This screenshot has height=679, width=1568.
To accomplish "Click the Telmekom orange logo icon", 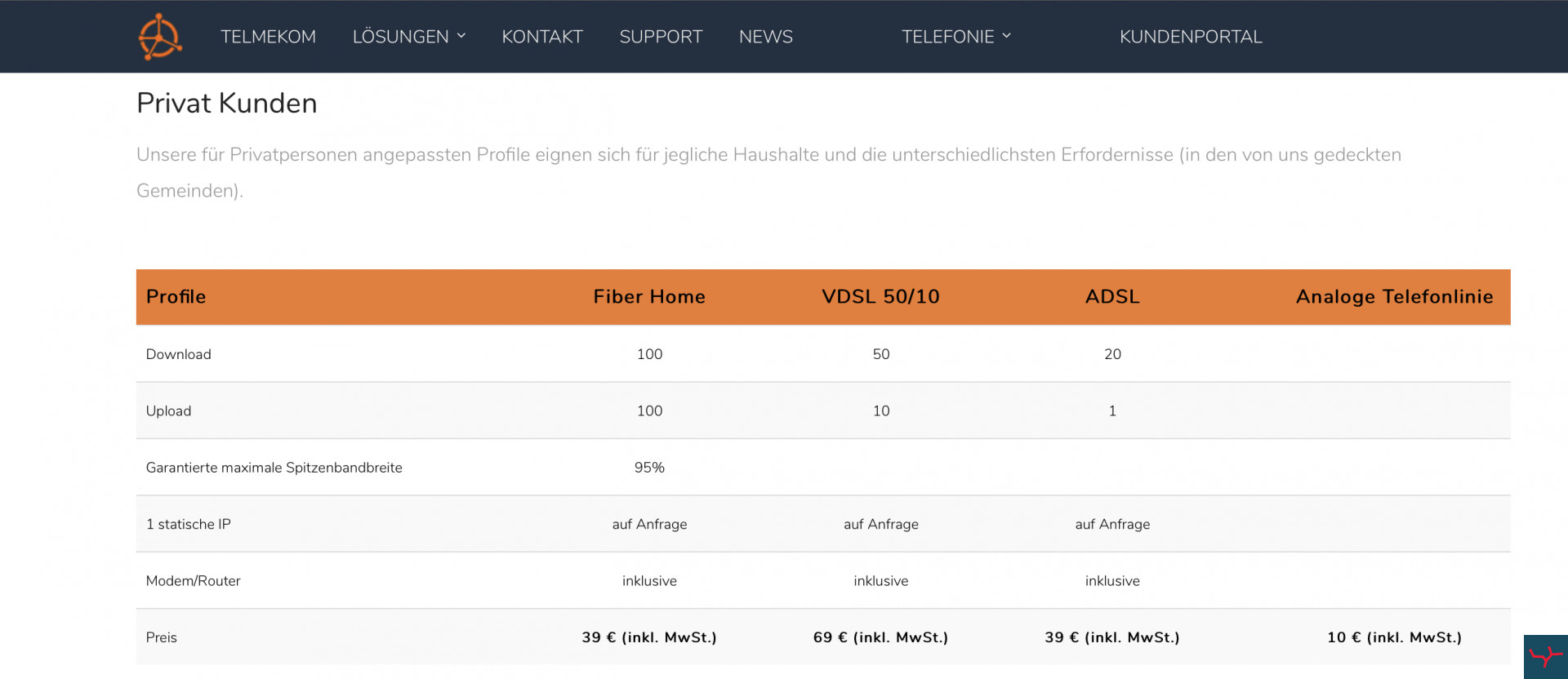I will coord(159,37).
